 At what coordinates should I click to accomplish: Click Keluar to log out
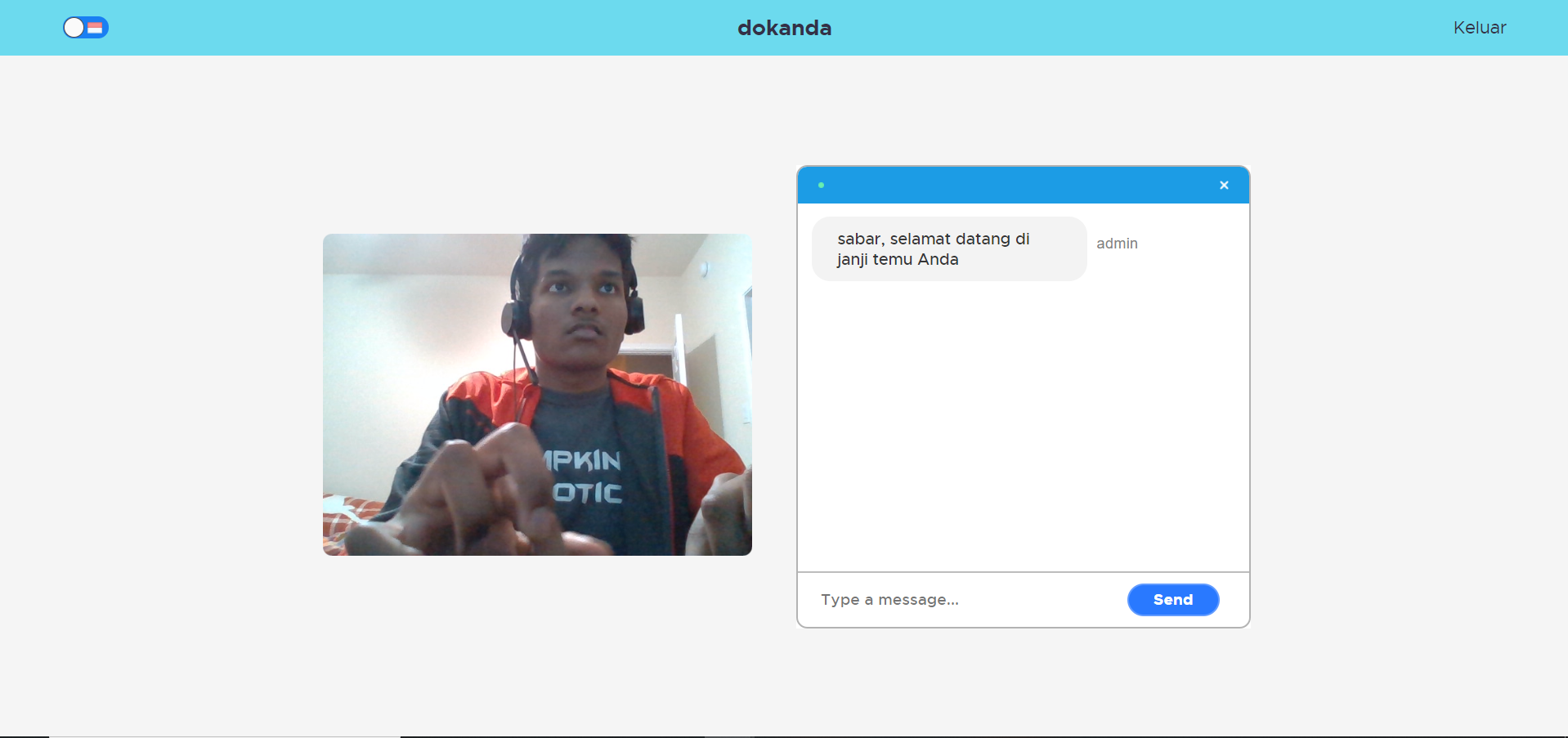[x=1479, y=28]
